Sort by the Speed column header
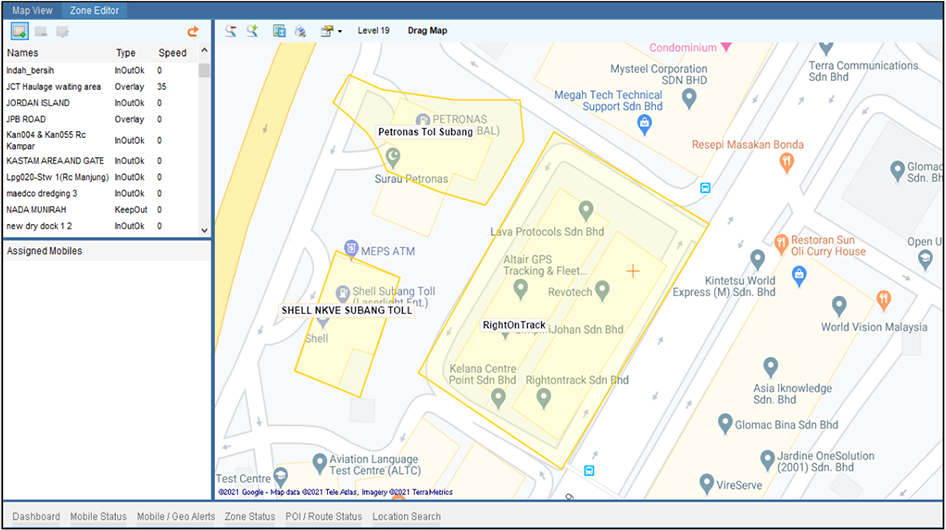The height and width of the screenshot is (530, 946). click(x=173, y=53)
